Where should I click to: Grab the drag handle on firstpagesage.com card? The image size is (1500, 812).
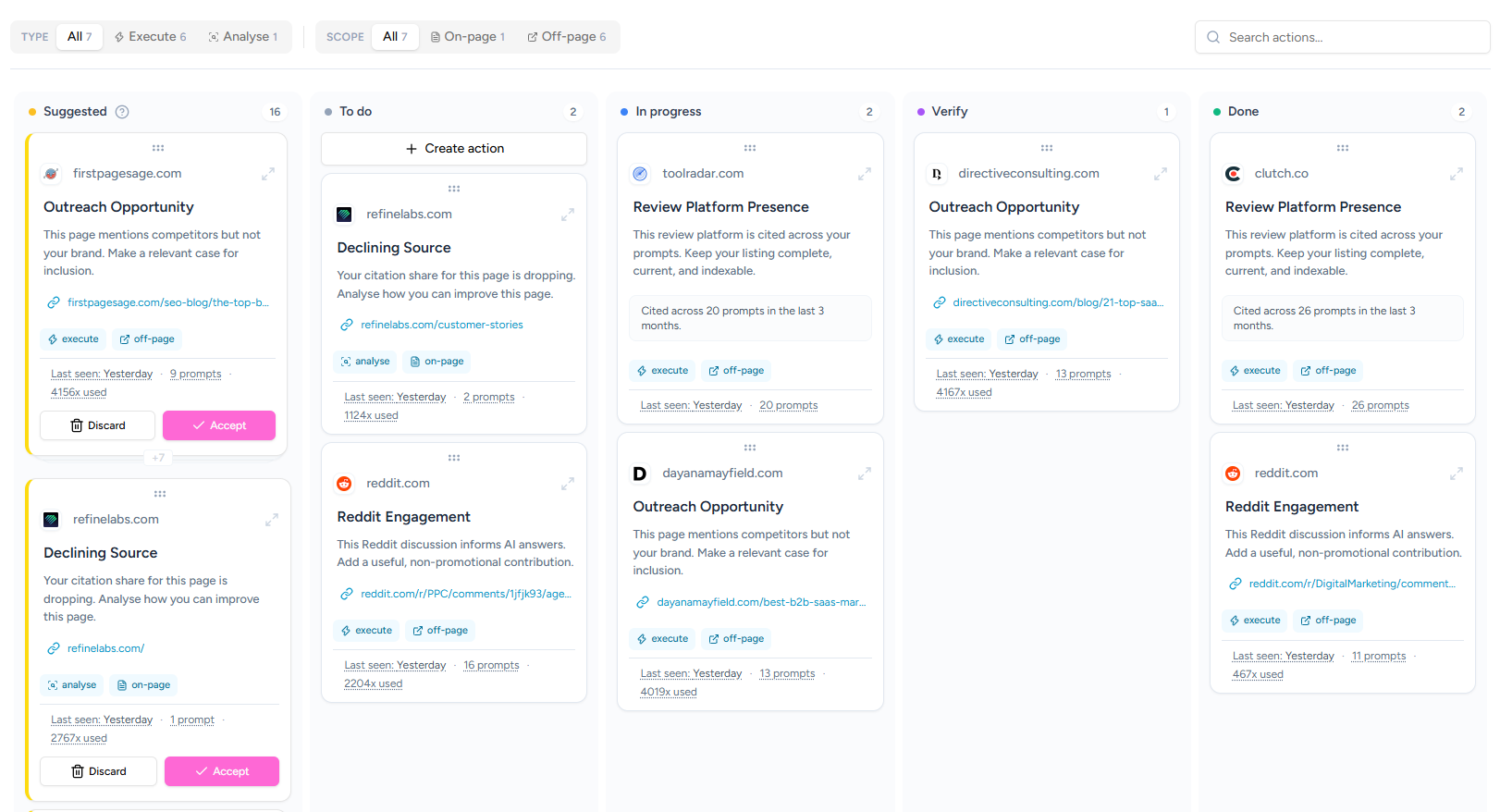pyautogui.click(x=158, y=148)
